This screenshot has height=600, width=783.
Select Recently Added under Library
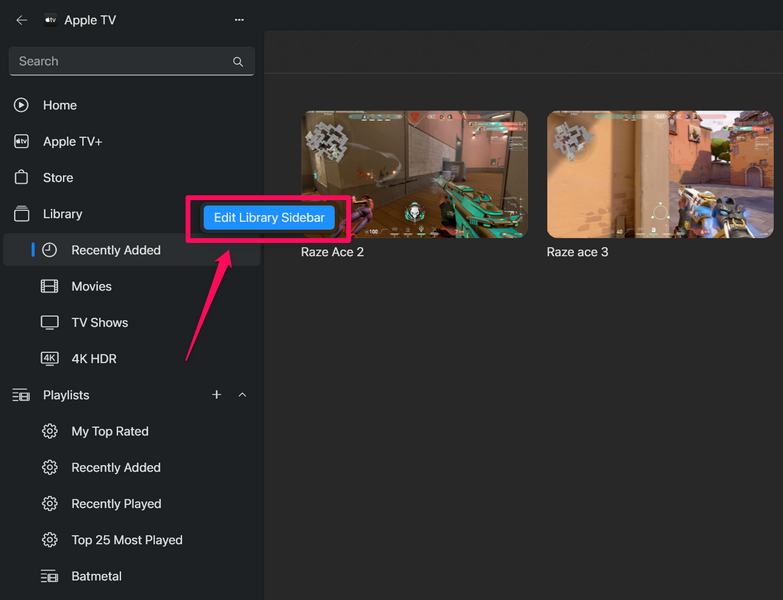[115, 250]
